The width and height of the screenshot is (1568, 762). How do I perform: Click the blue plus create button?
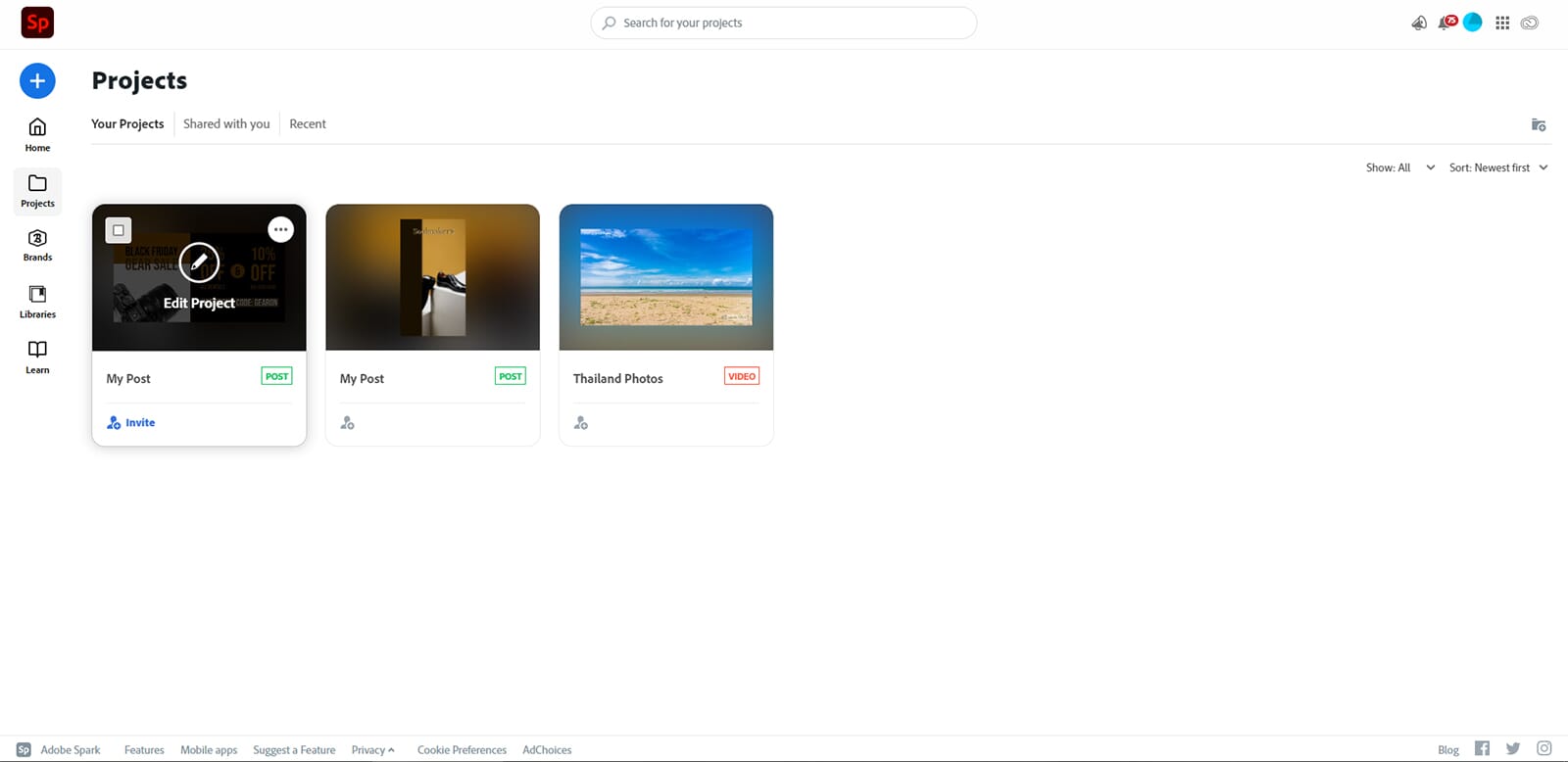coord(37,80)
